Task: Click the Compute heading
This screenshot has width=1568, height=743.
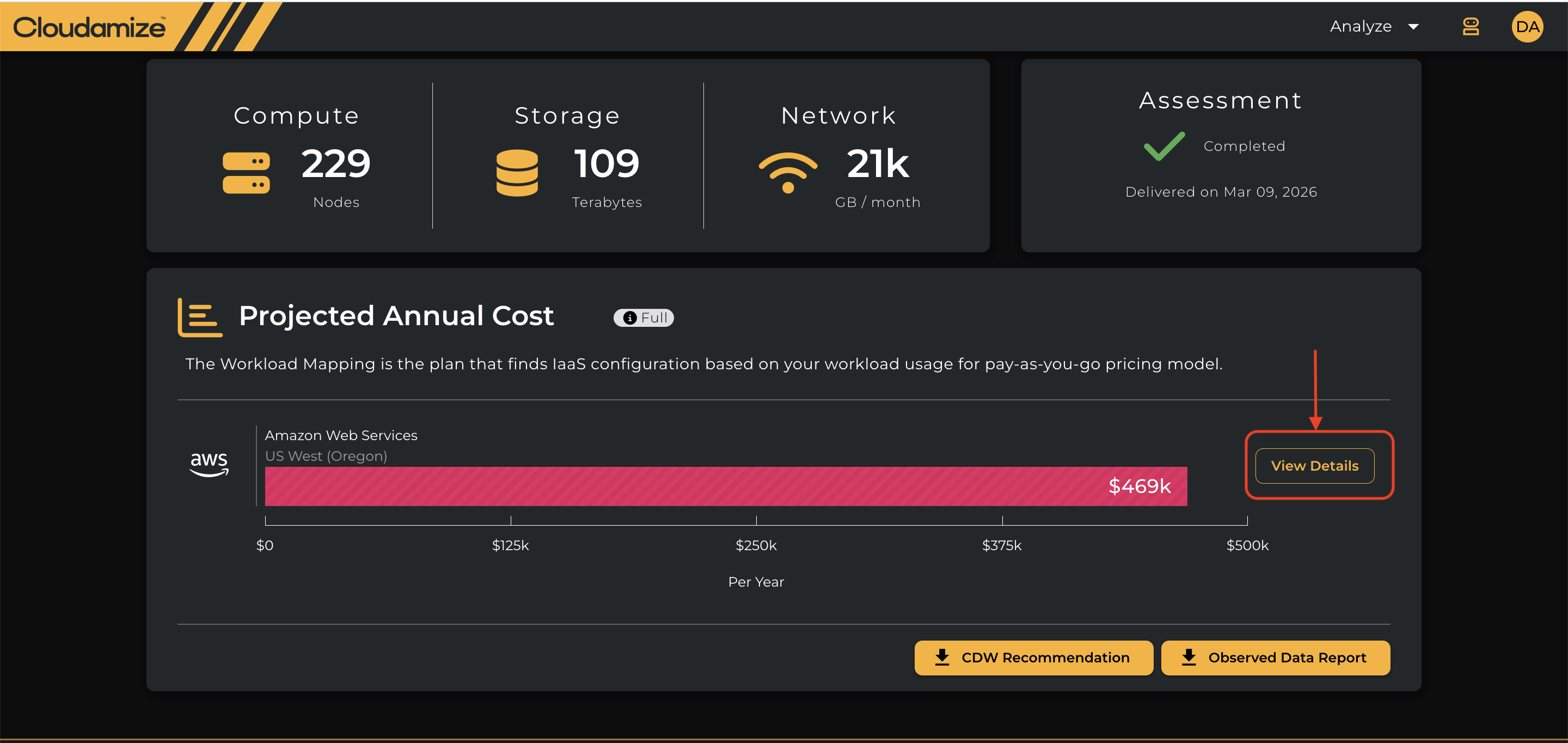Action: (x=296, y=115)
